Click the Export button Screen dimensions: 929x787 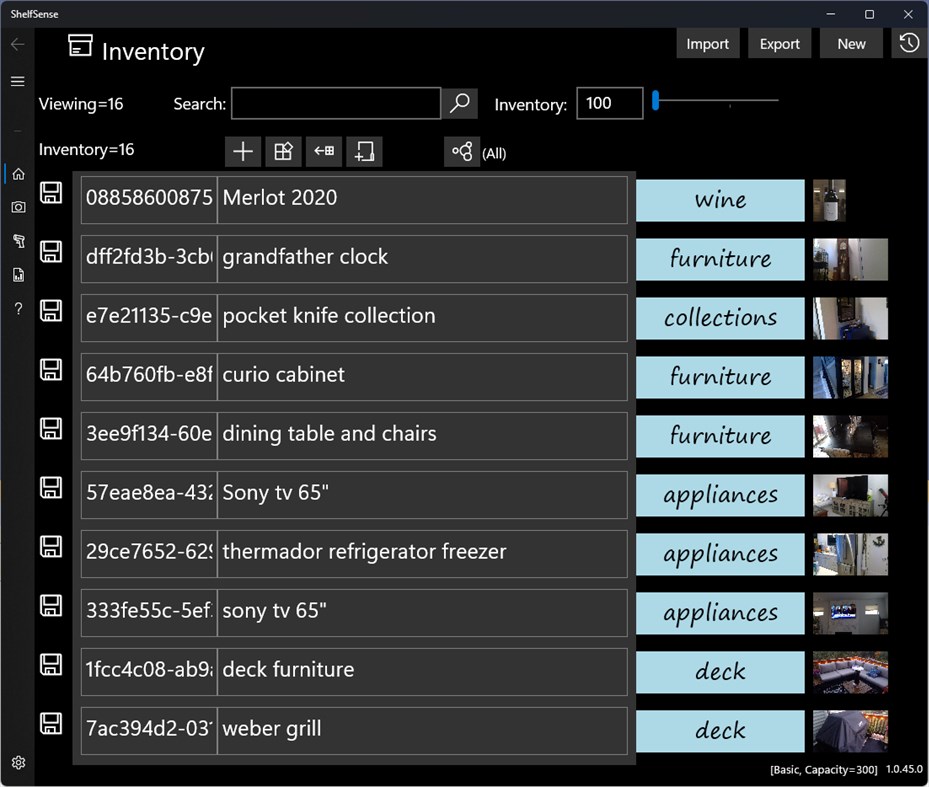click(779, 43)
